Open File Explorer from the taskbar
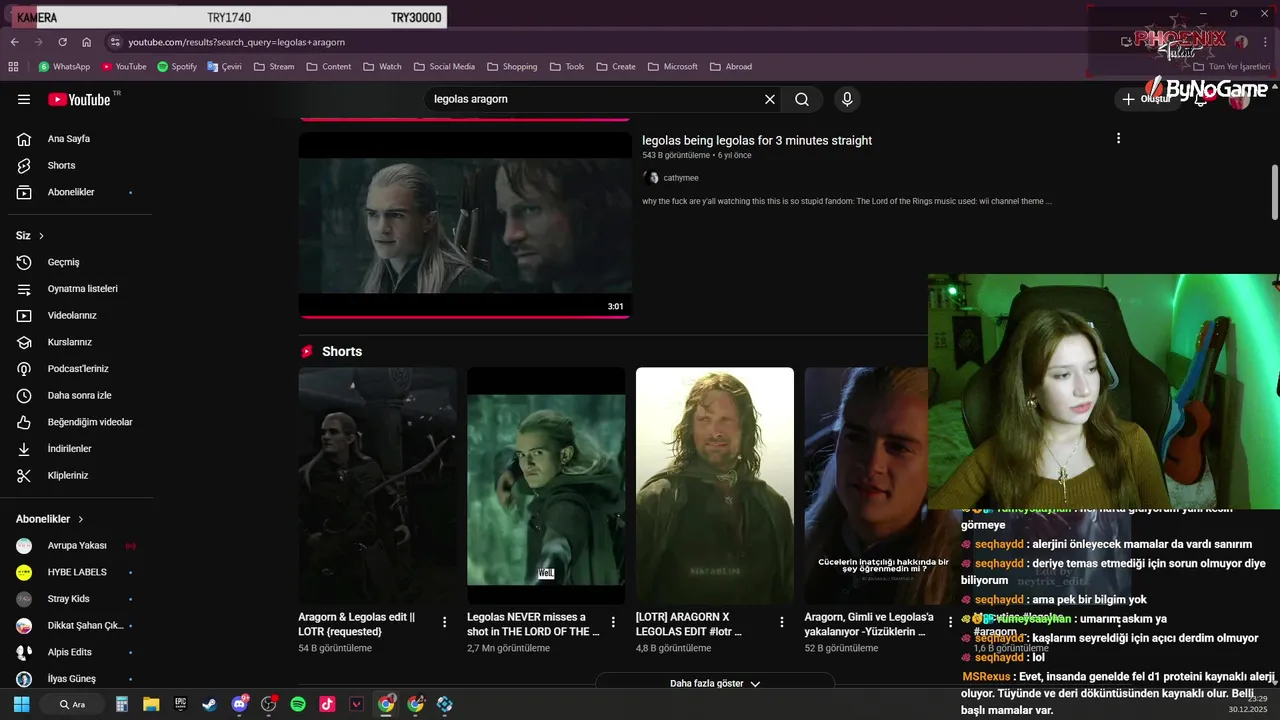This screenshot has height=720, width=1280. click(151, 704)
